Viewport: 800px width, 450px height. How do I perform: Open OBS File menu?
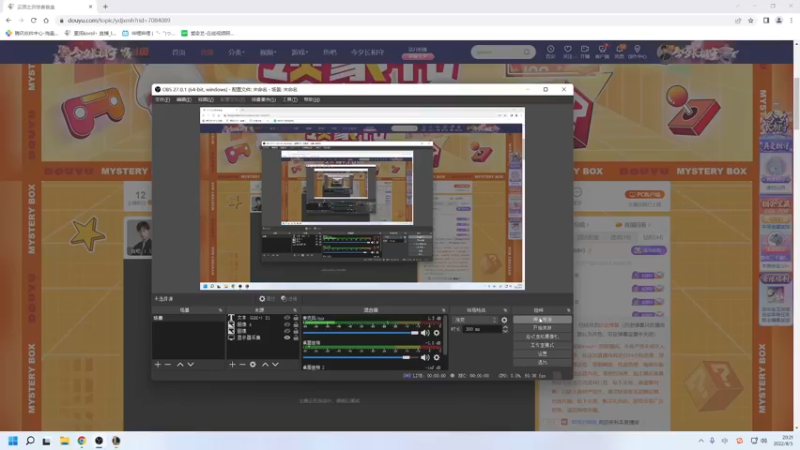[x=162, y=99]
